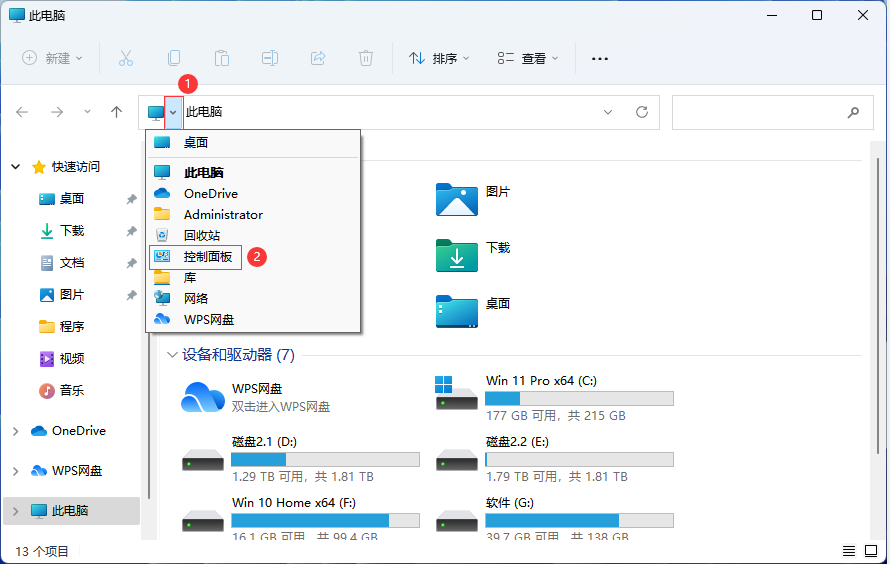Click the 此电脑 icon in address bar

(156, 112)
